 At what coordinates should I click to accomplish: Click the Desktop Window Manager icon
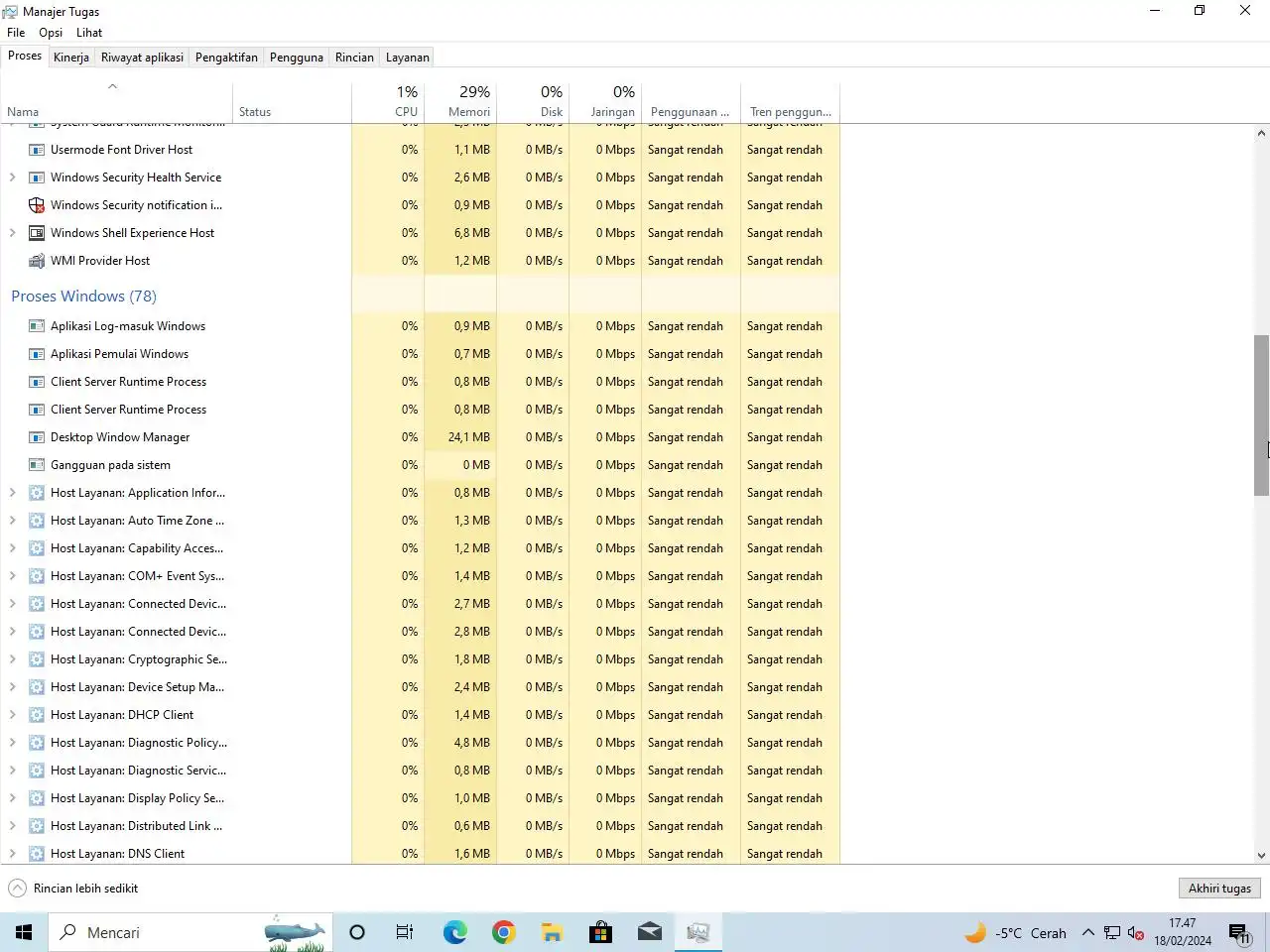[37, 437]
